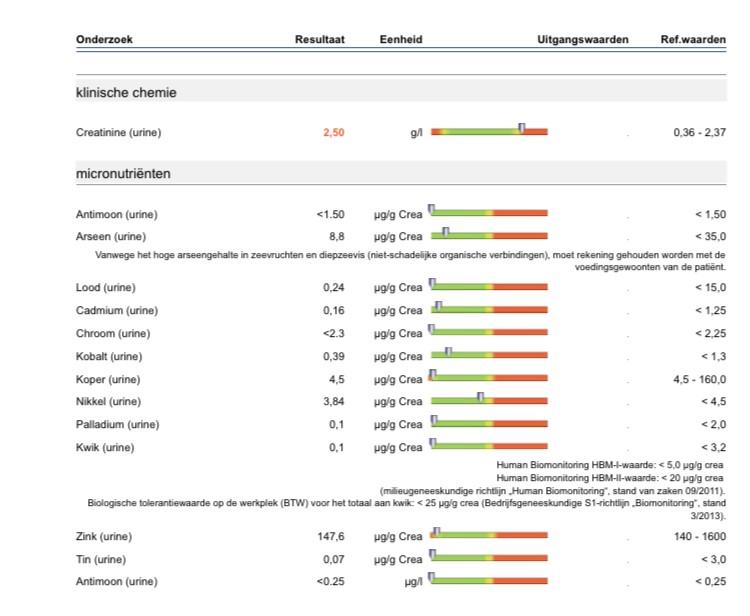Click the Arseen range indicator bar

(x=489, y=235)
